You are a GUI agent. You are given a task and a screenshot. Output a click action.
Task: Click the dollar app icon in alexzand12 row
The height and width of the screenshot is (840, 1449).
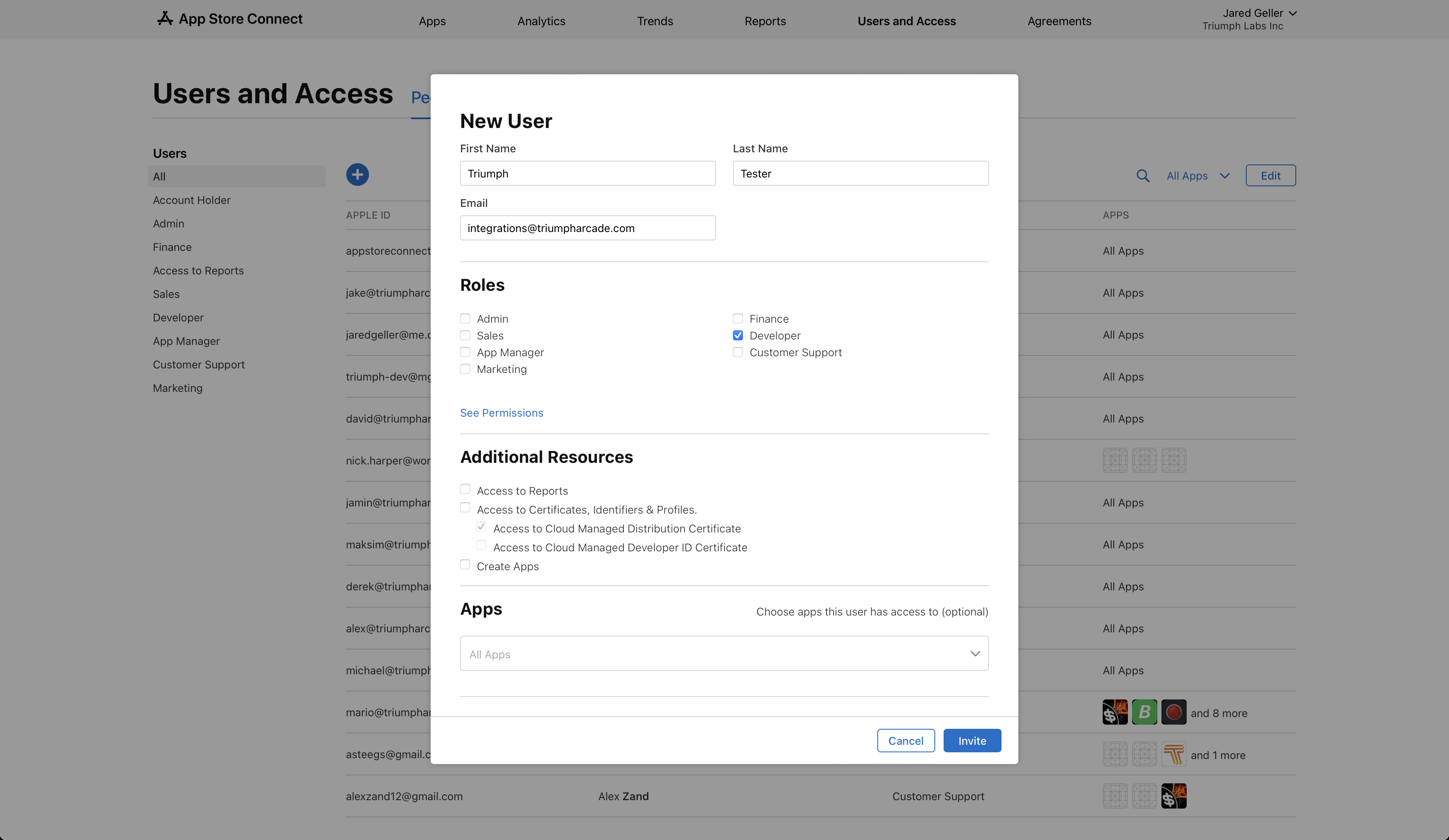1174,796
